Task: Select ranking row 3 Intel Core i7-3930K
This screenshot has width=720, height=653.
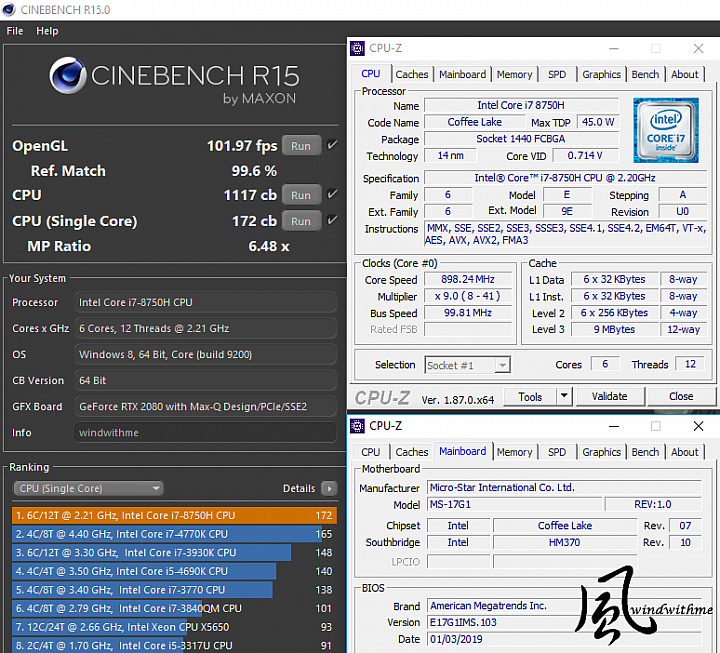Action: [x=174, y=552]
